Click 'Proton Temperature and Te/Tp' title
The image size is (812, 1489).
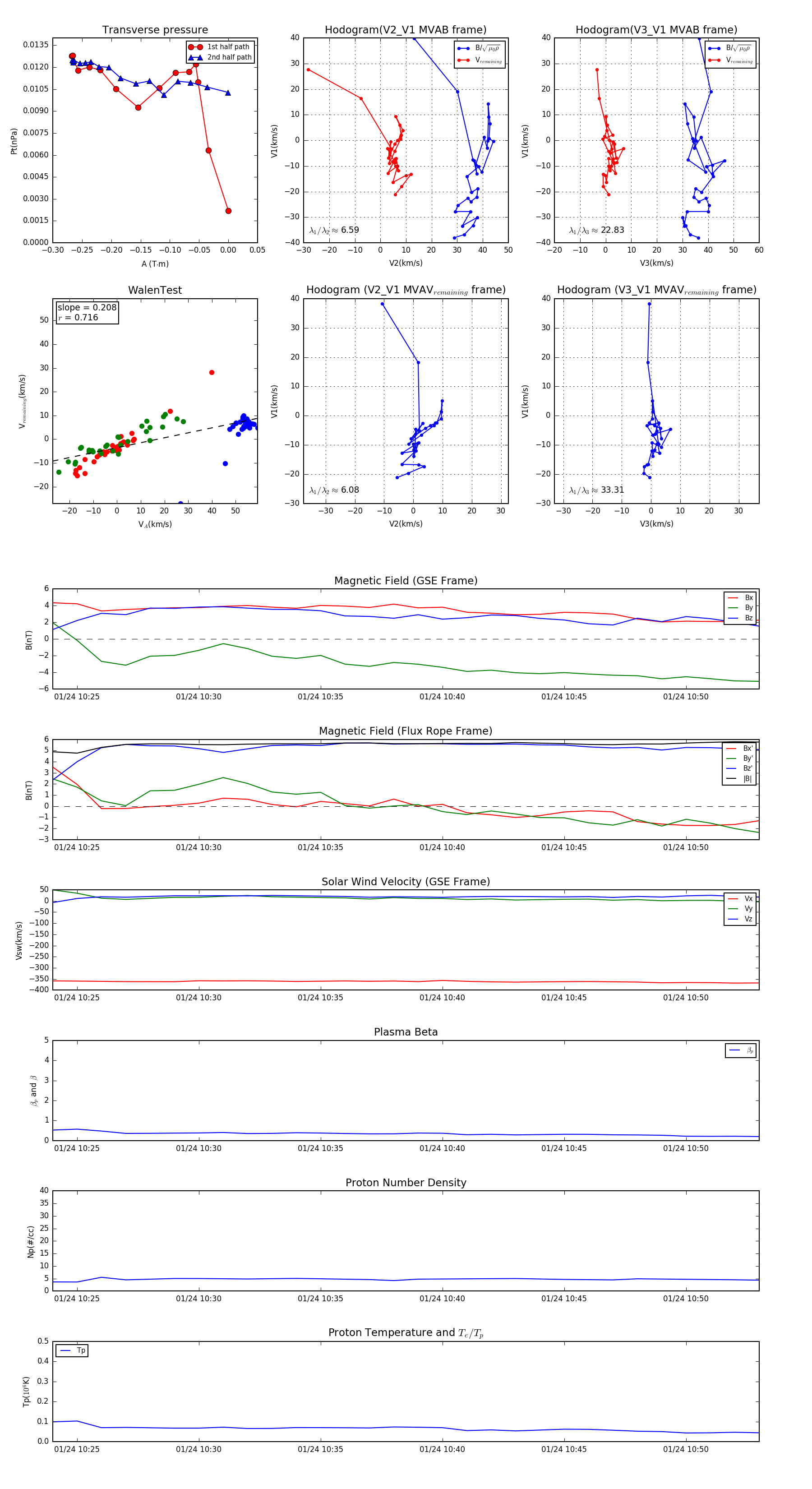tap(406, 1333)
